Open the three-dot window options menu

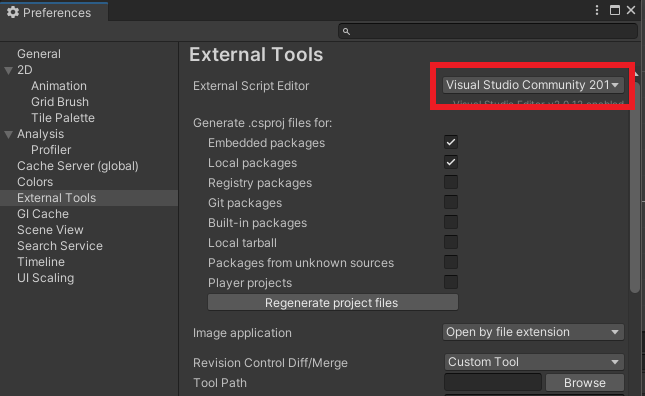[597, 10]
